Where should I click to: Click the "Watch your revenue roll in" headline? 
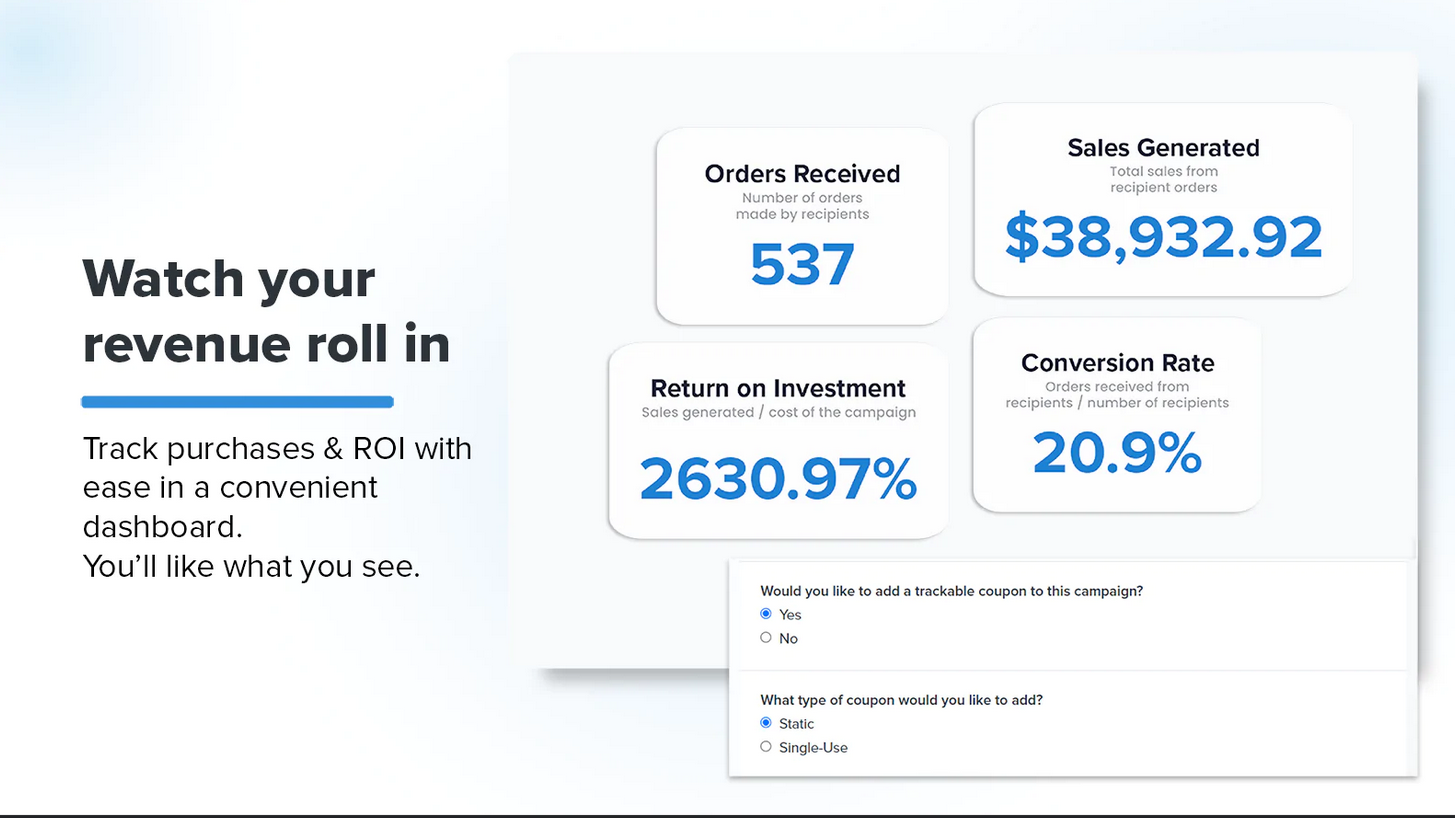tap(266, 311)
